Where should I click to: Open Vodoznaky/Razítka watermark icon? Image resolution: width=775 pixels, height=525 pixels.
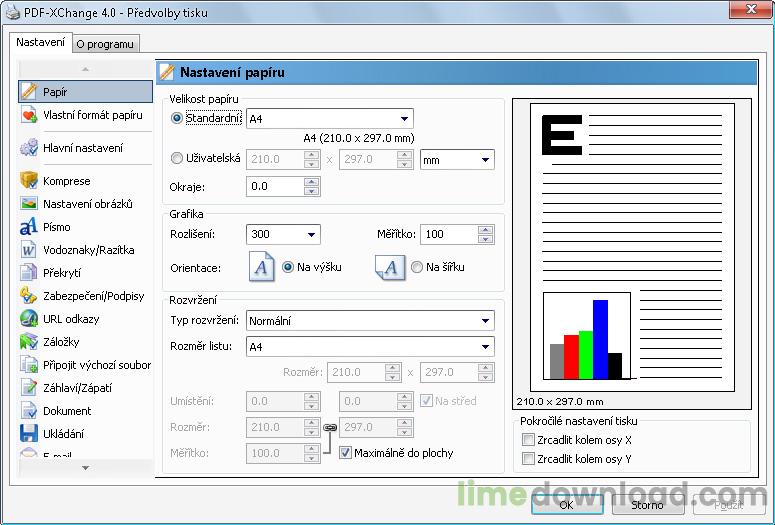pyautogui.click(x=29, y=250)
